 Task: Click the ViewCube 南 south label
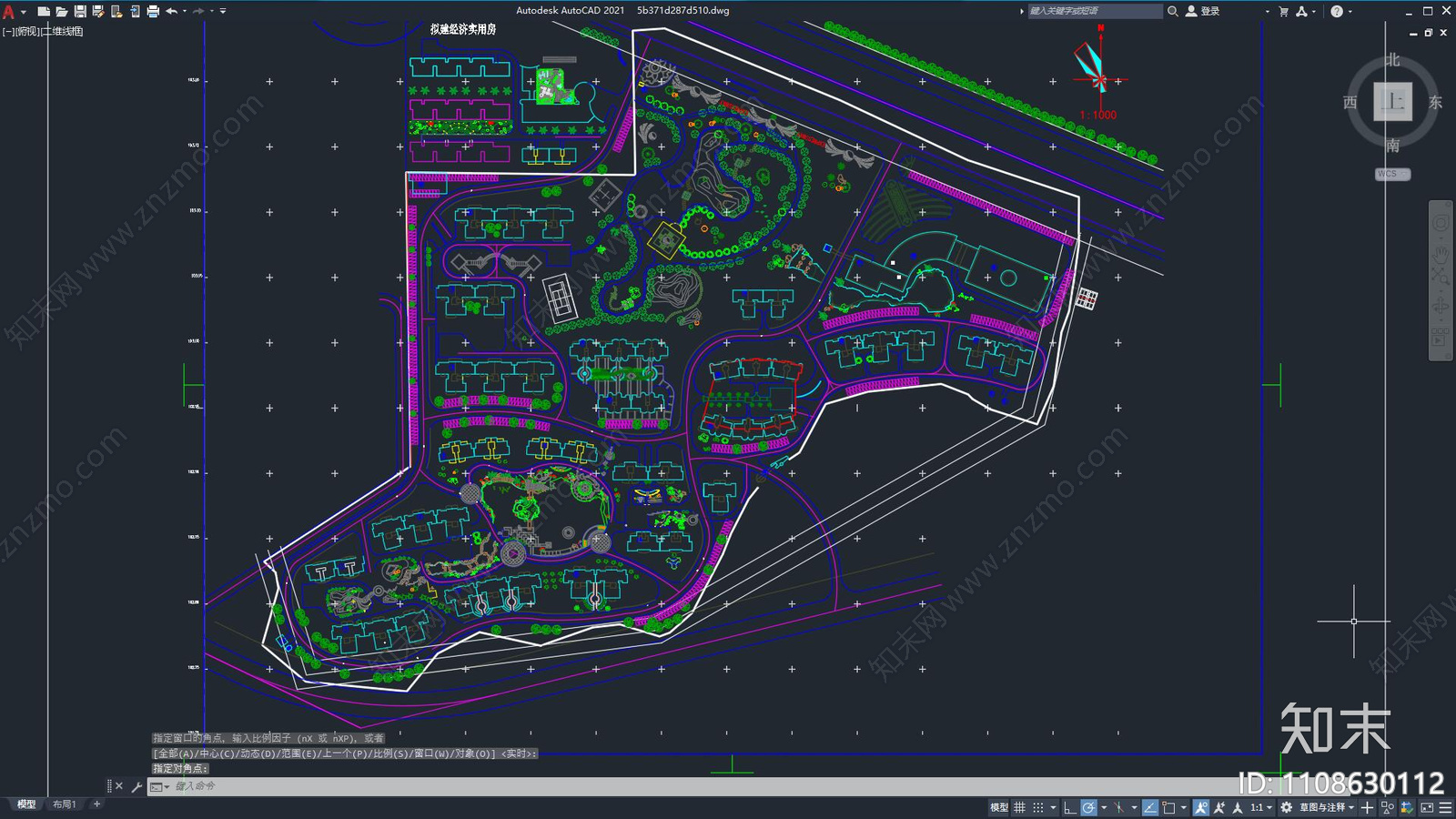1392,146
